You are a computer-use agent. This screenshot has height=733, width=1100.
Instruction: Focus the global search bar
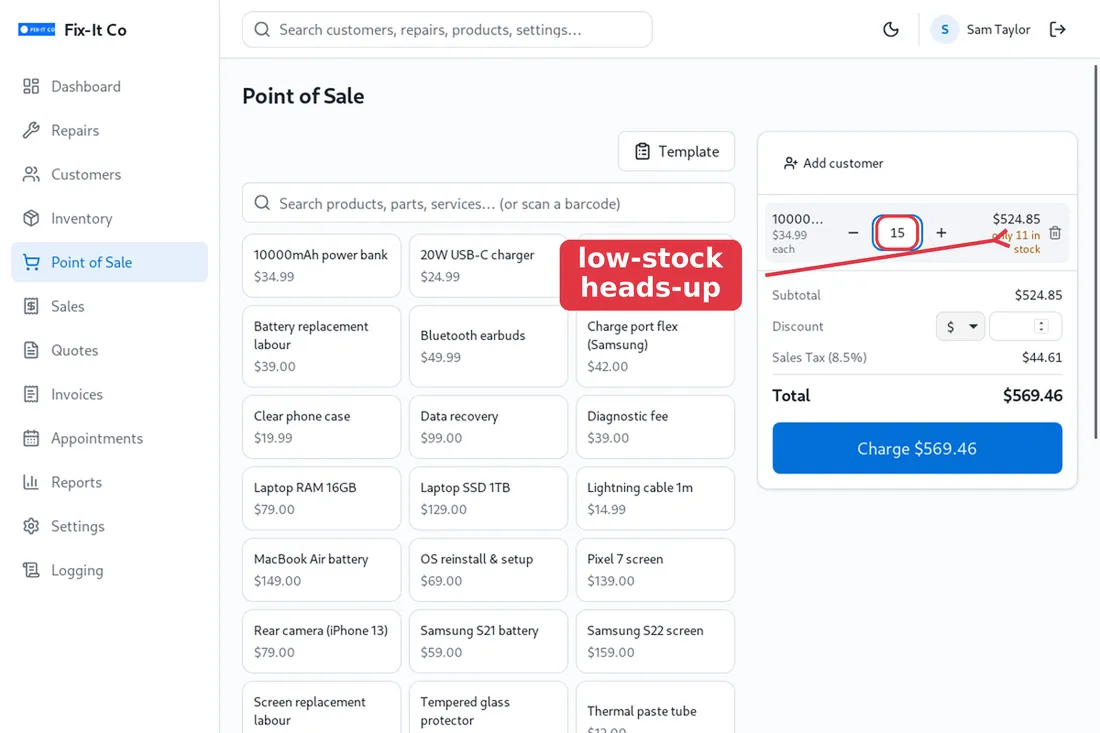pyautogui.click(x=447, y=29)
